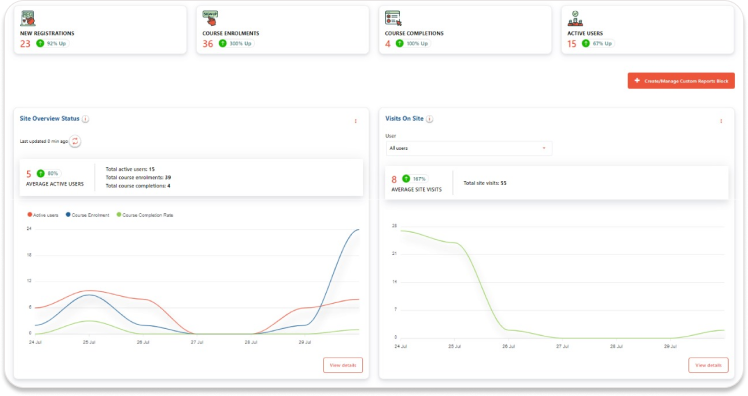This screenshot has width=748, height=396.
Task: Click Create/Manage Custom Reports Block button
Action: 681,81
